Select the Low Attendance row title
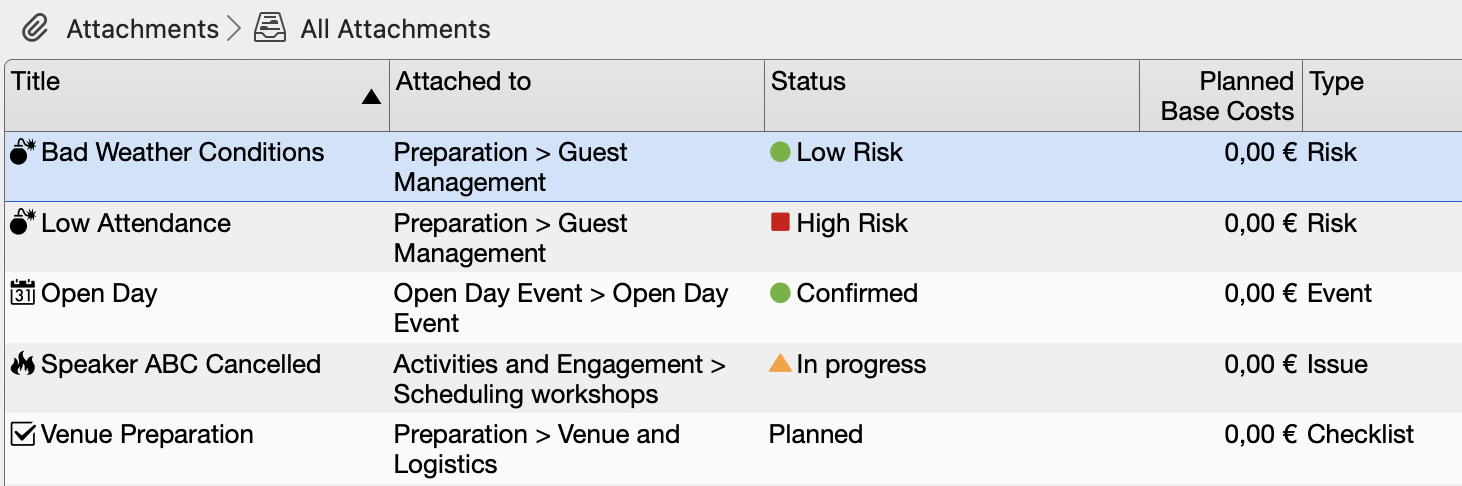1462x486 pixels. click(136, 224)
